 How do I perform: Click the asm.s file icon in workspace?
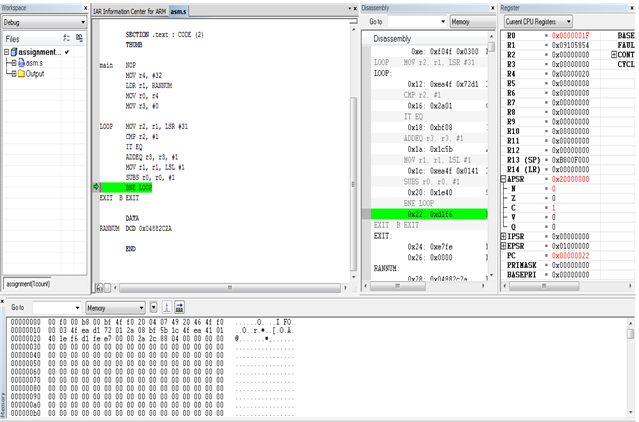click(x=22, y=63)
